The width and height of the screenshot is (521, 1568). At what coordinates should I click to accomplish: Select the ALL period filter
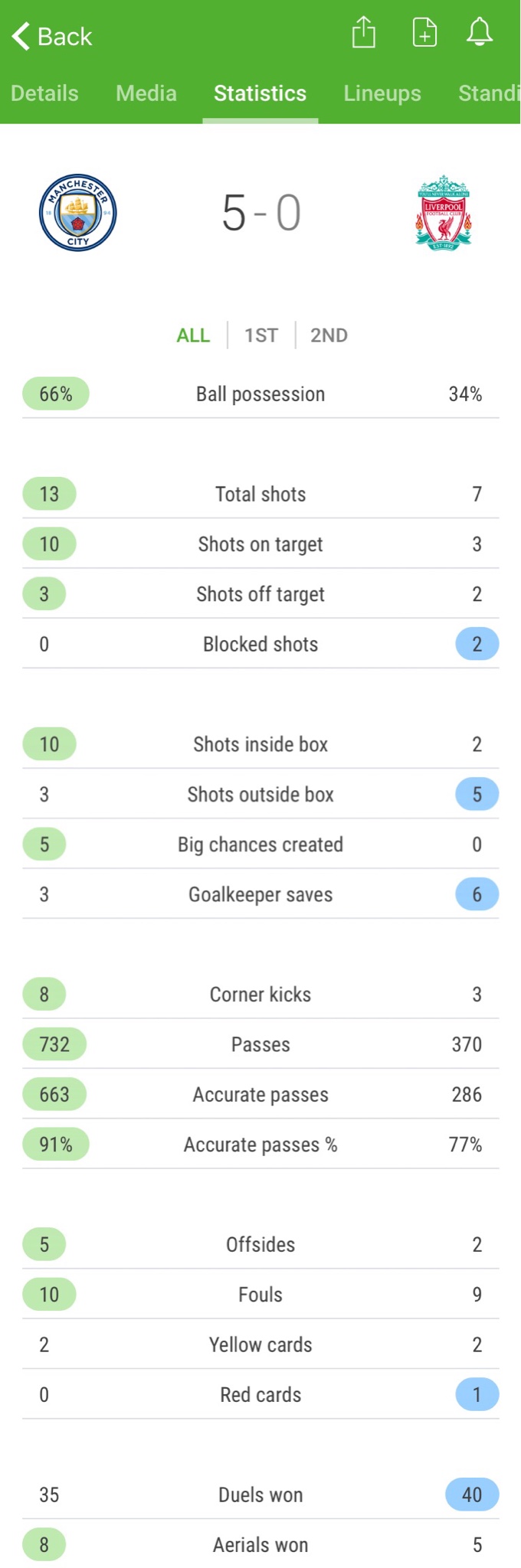[193, 335]
